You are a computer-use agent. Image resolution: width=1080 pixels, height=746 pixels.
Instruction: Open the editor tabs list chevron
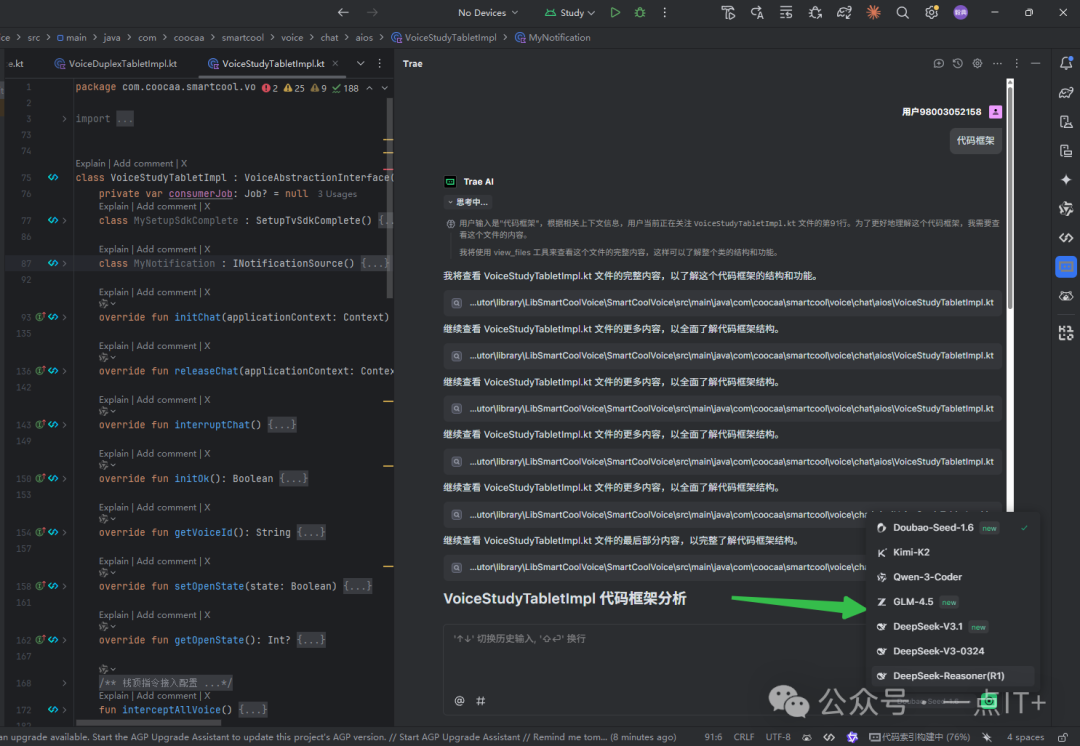360,63
